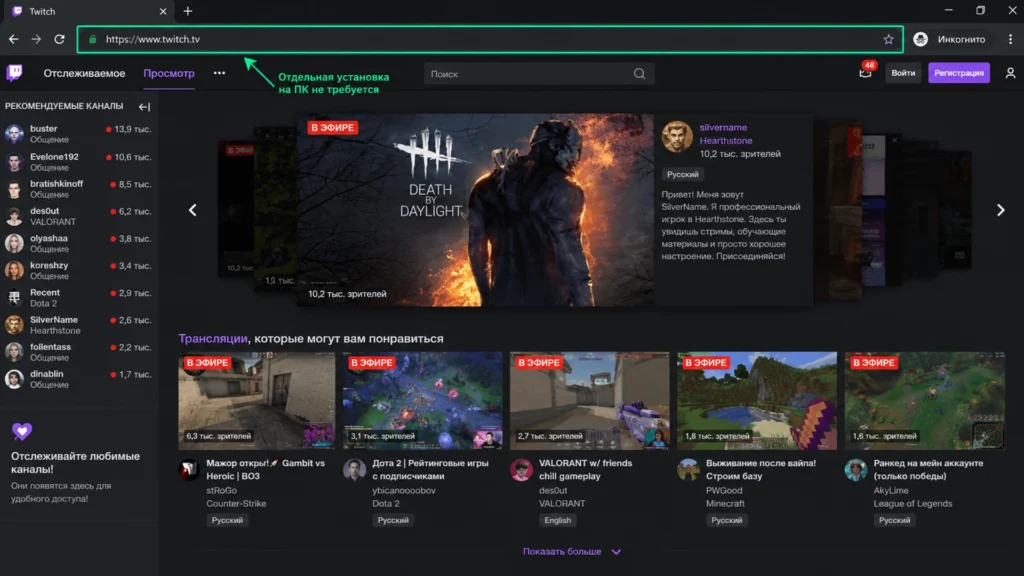
Task: Show next stream in carousel
Action: click(x=1000, y=210)
